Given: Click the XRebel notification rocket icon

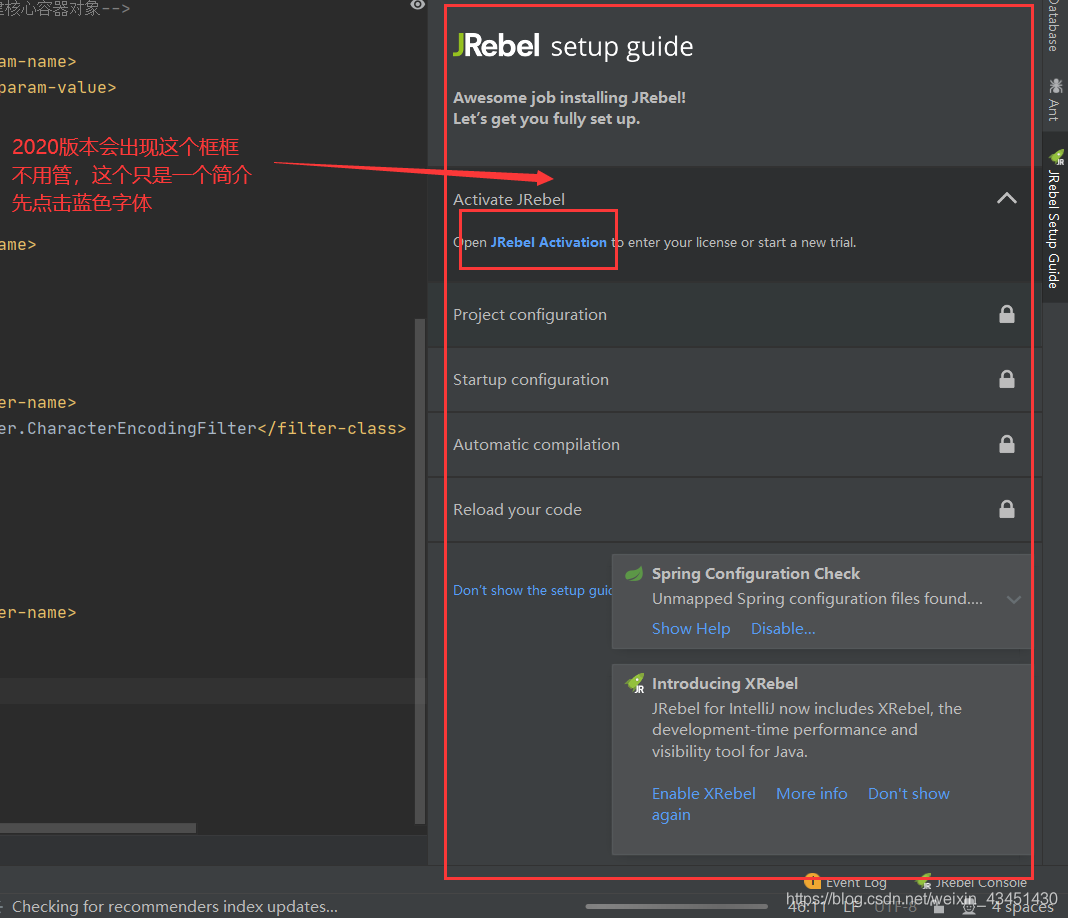Looking at the screenshot, I should point(635,684).
